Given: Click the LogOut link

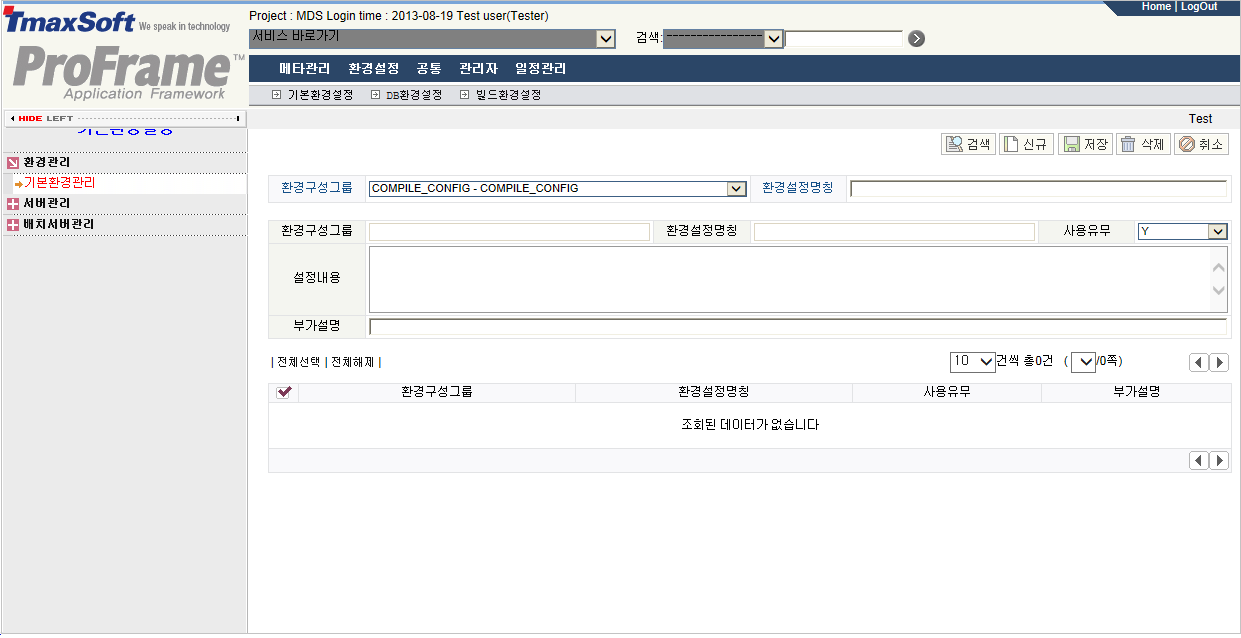Looking at the screenshot, I should (x=1198, y=7).
